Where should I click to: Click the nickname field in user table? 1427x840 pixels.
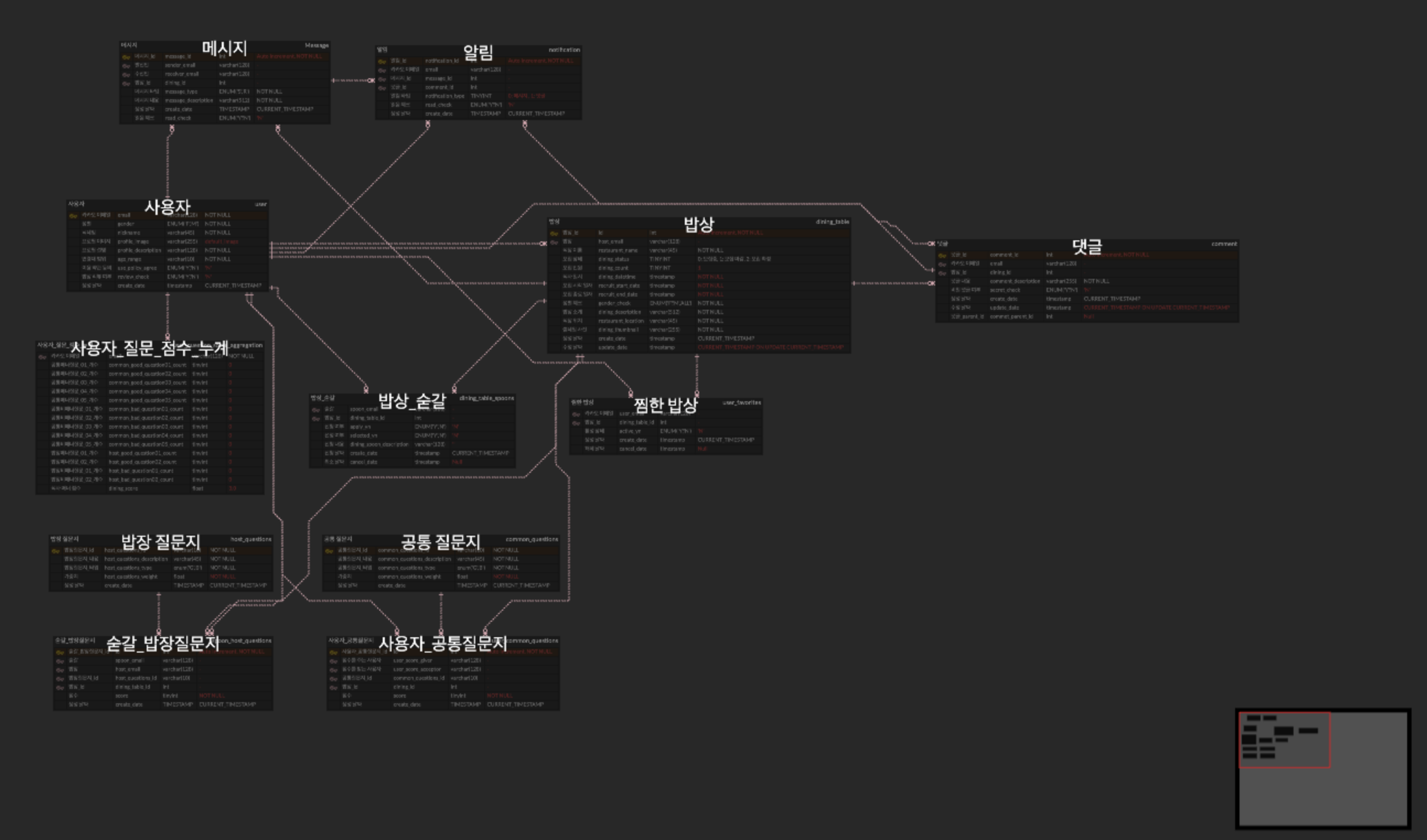(129, 233)
